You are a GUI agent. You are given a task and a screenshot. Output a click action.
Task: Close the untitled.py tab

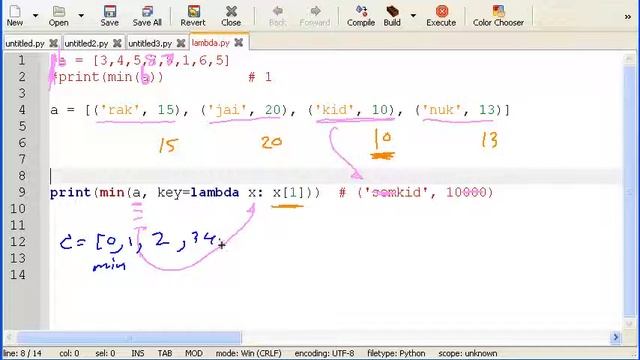pyautogui.click(x=53, y=43)
